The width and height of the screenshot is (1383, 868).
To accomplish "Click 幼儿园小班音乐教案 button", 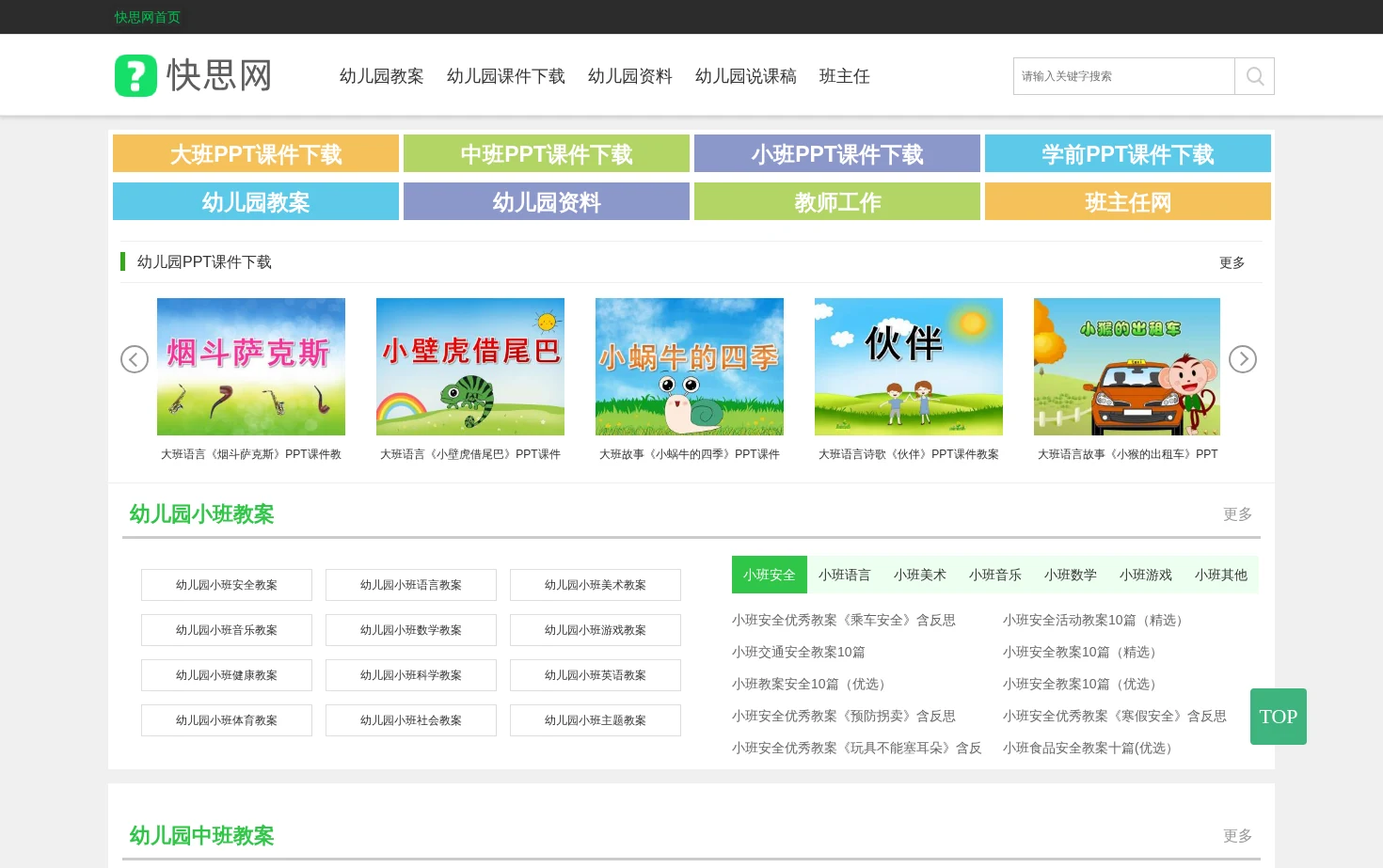I will pyautogui.click(x=227, y=630).
